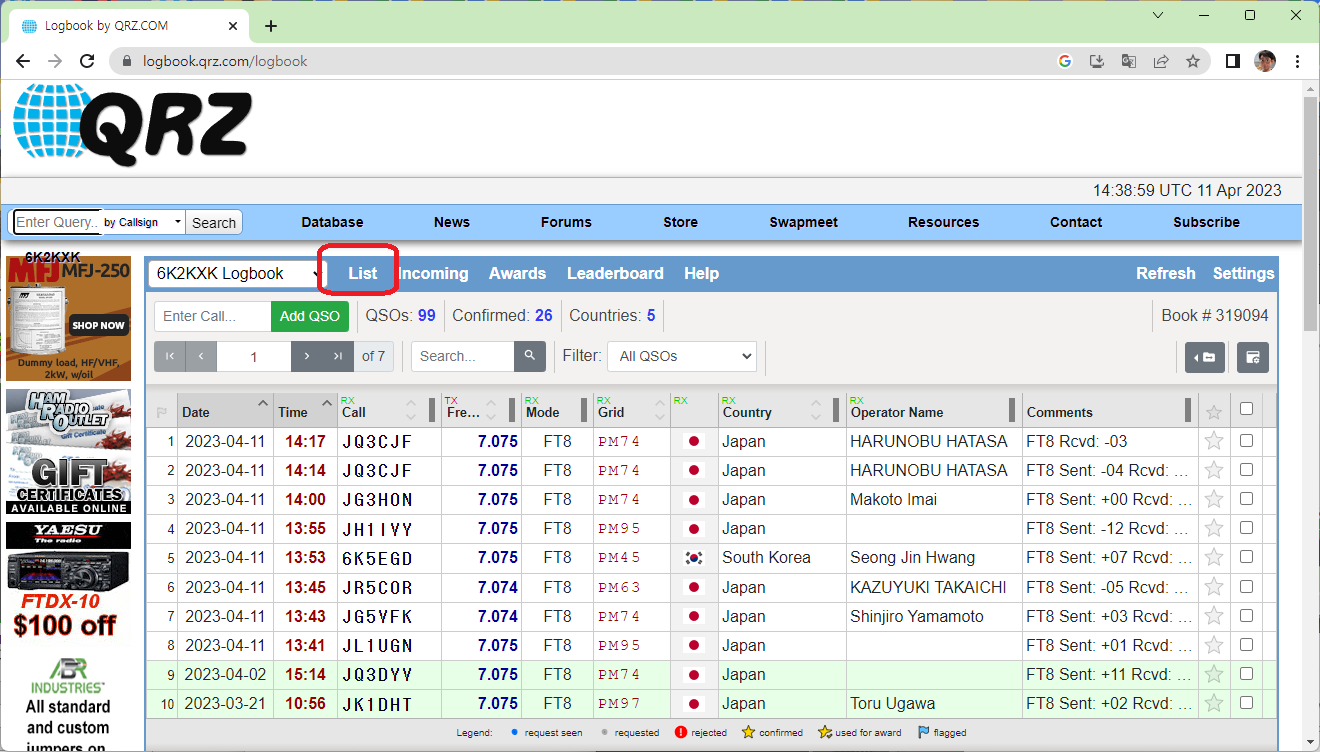Switch to Awards tab
The height and width of the screenshot is (752, 1320).
(x=517, y=273)
